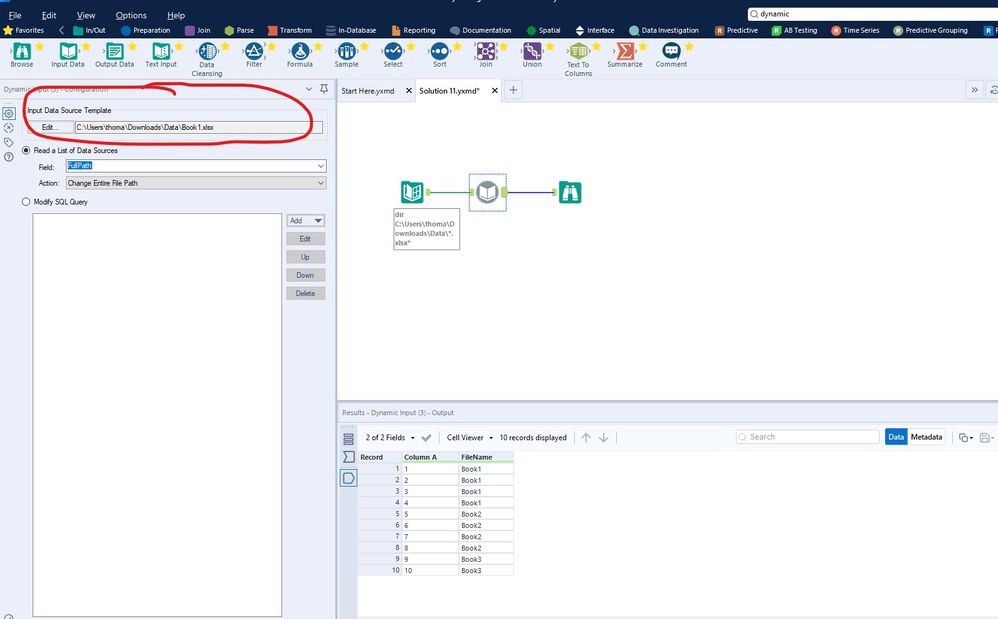Image resolution: width=998 pixels, height=619 pixels.
Task: Move to next record arrow in results
Action: pyautogui.click(x=603, y=437)
